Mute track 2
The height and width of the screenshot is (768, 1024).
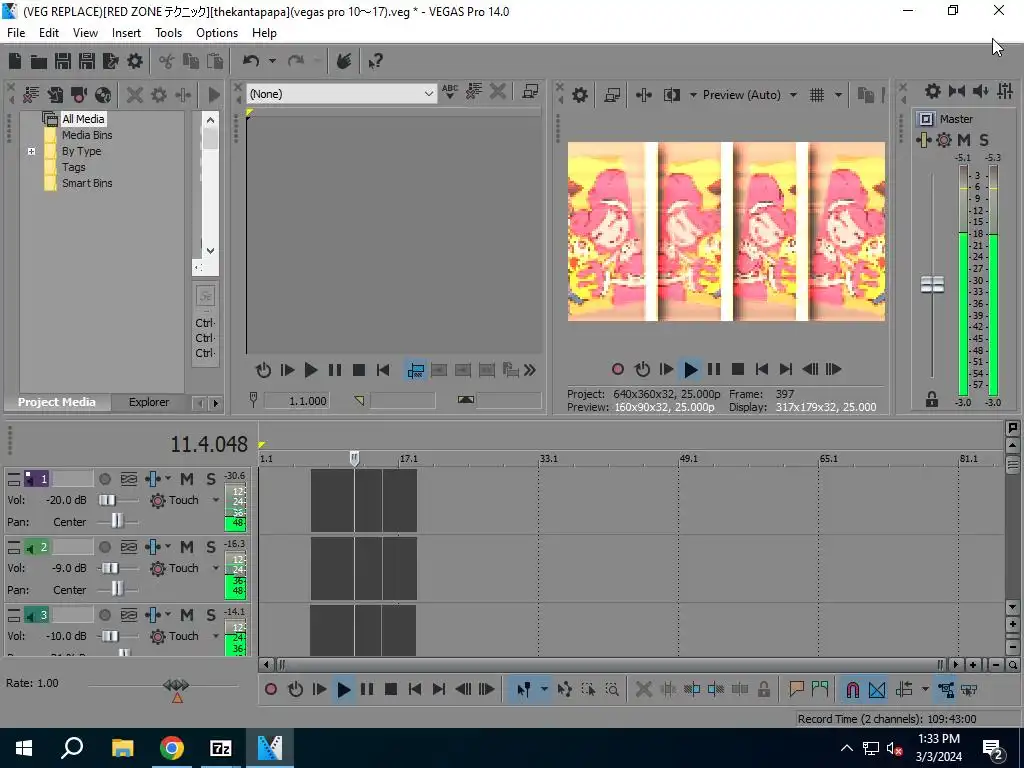pos(187,547)
